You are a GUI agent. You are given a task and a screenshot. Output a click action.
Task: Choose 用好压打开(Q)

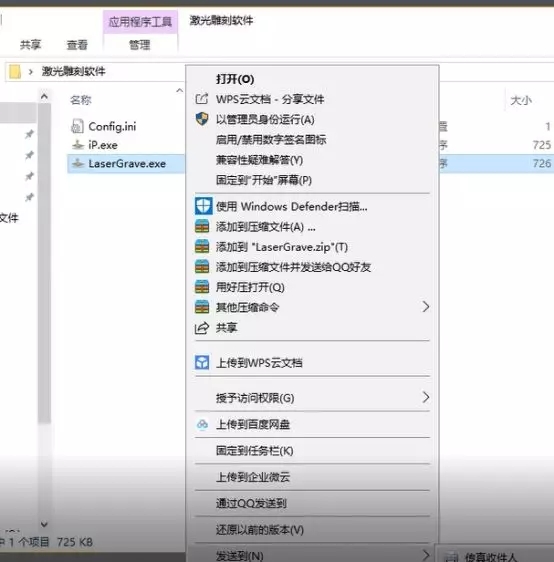click(x=250, y=287)
